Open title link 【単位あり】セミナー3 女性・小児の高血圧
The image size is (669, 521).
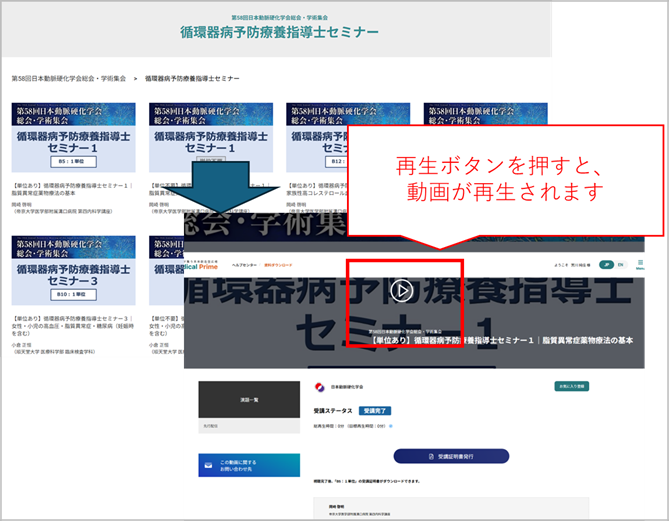click(x=73, y=326)
